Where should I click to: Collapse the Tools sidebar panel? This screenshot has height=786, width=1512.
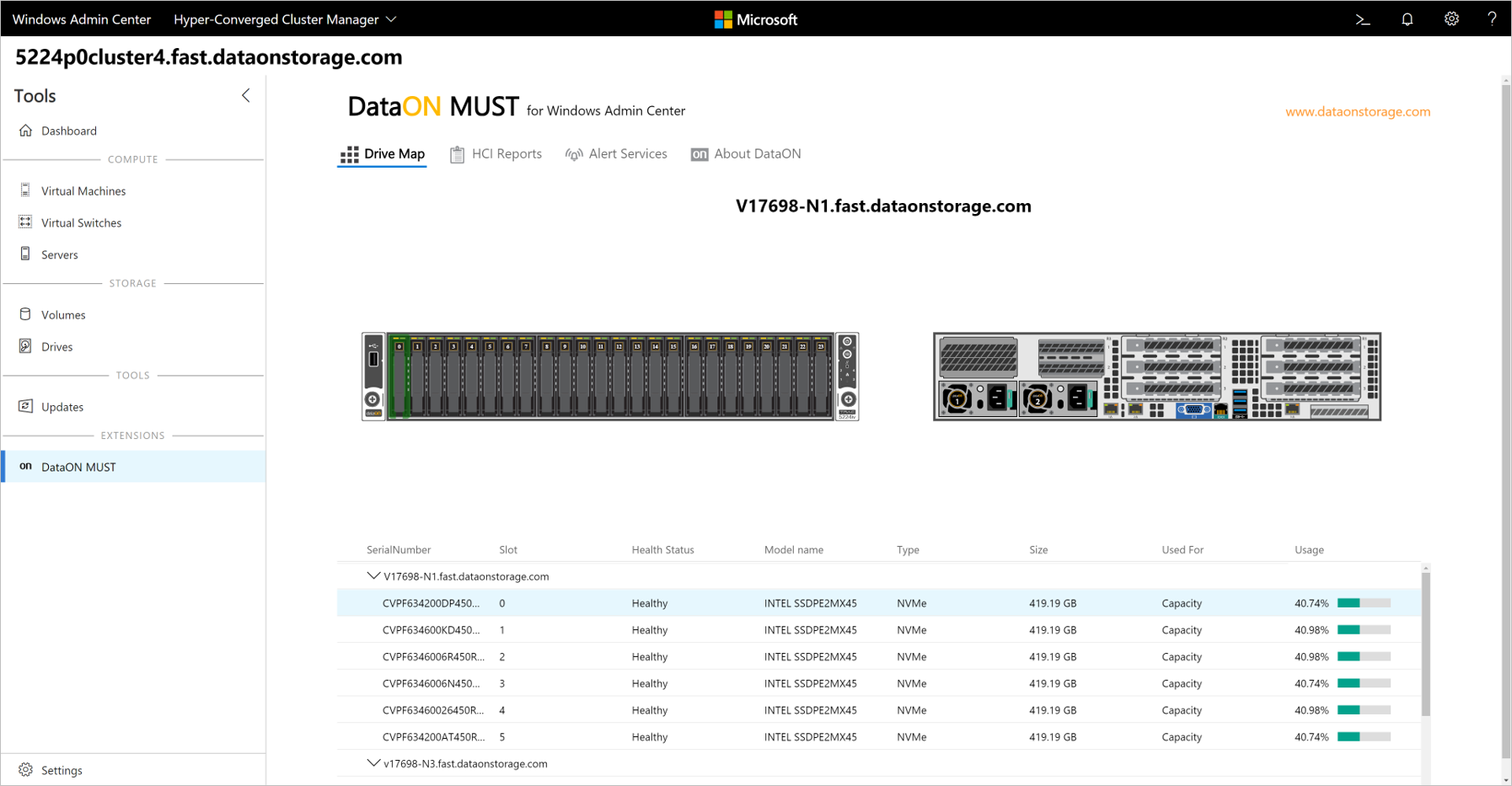(245, 96)
